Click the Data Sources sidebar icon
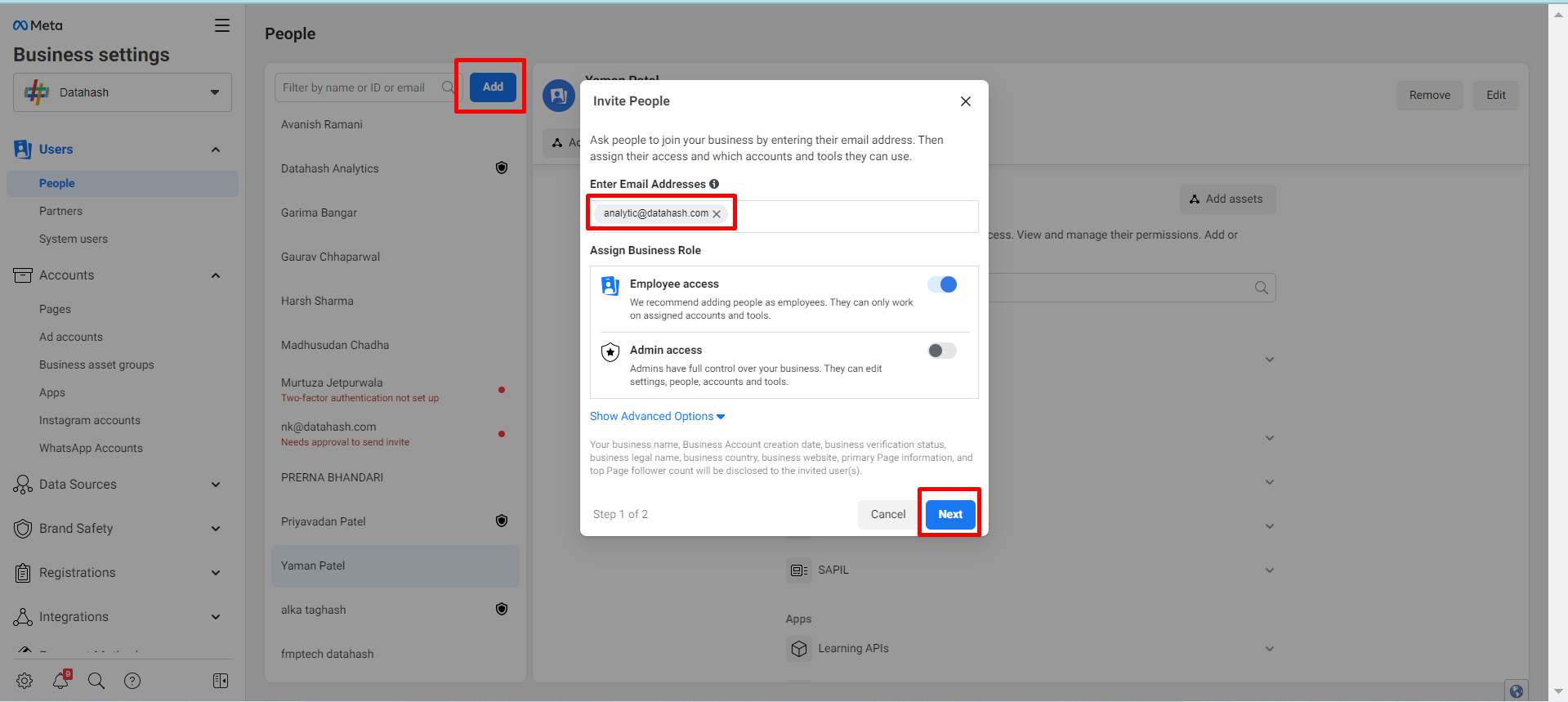The image size is (1568, 702). [x=23, y=485]
